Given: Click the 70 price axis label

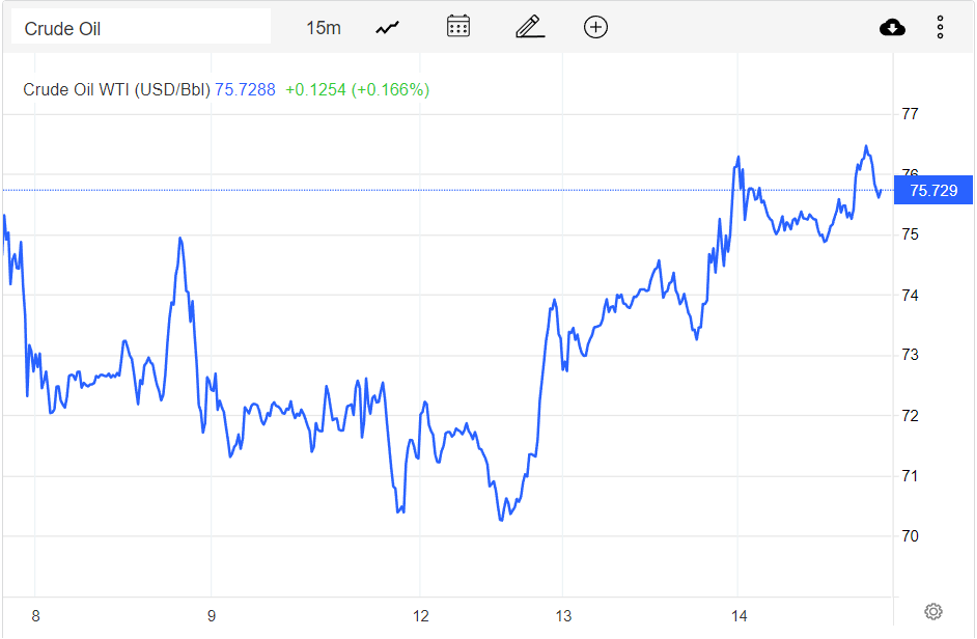Looking at the screenshot, I should tap(911, 536).
